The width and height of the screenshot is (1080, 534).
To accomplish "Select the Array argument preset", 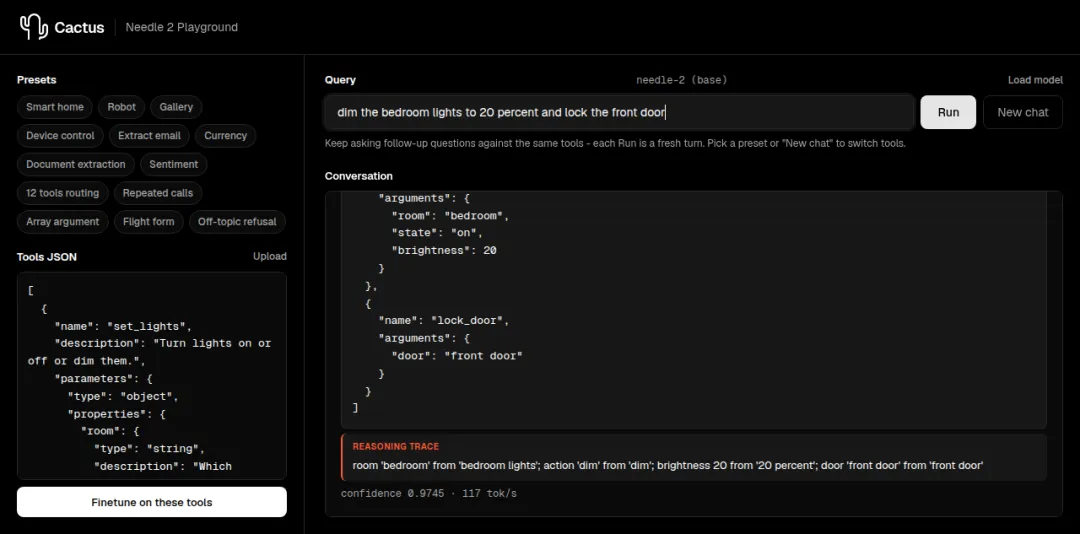I will (x=63, y=222).
